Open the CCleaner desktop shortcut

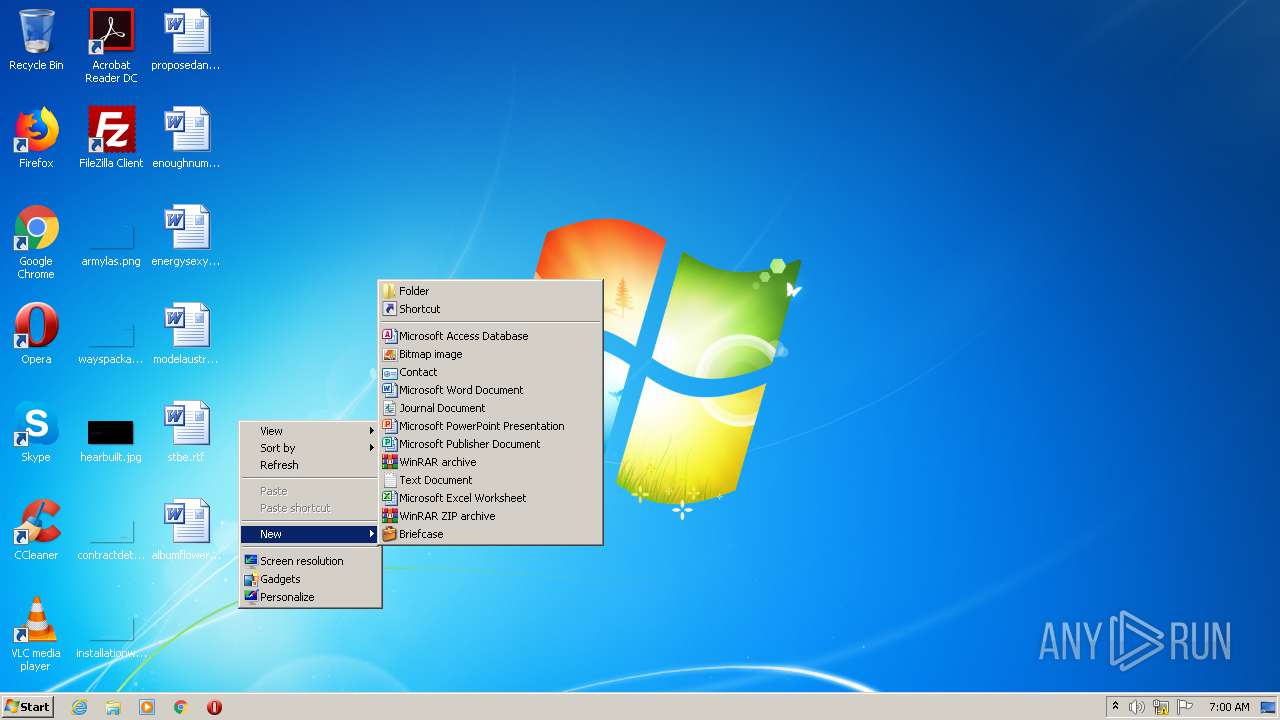36,530
